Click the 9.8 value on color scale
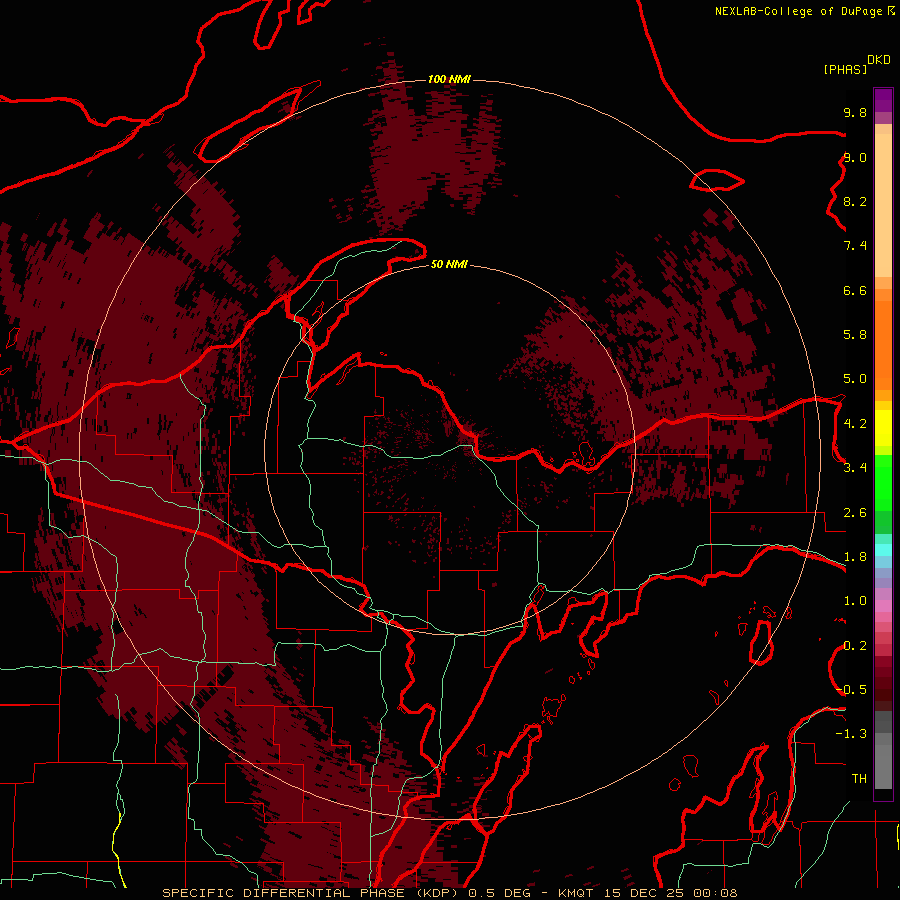This screenshot has height=900, width=900. (x=855, y=112)
